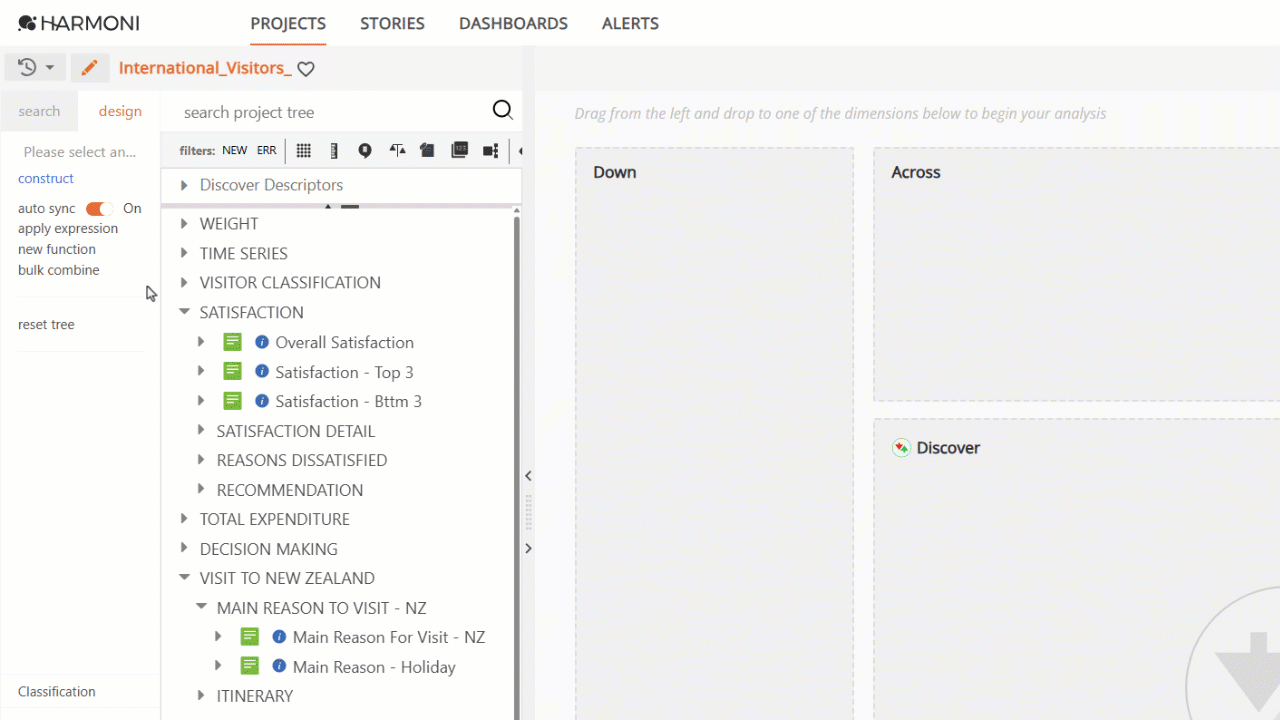Expand the WEIGHT tree node

click(x=184, y=224)
